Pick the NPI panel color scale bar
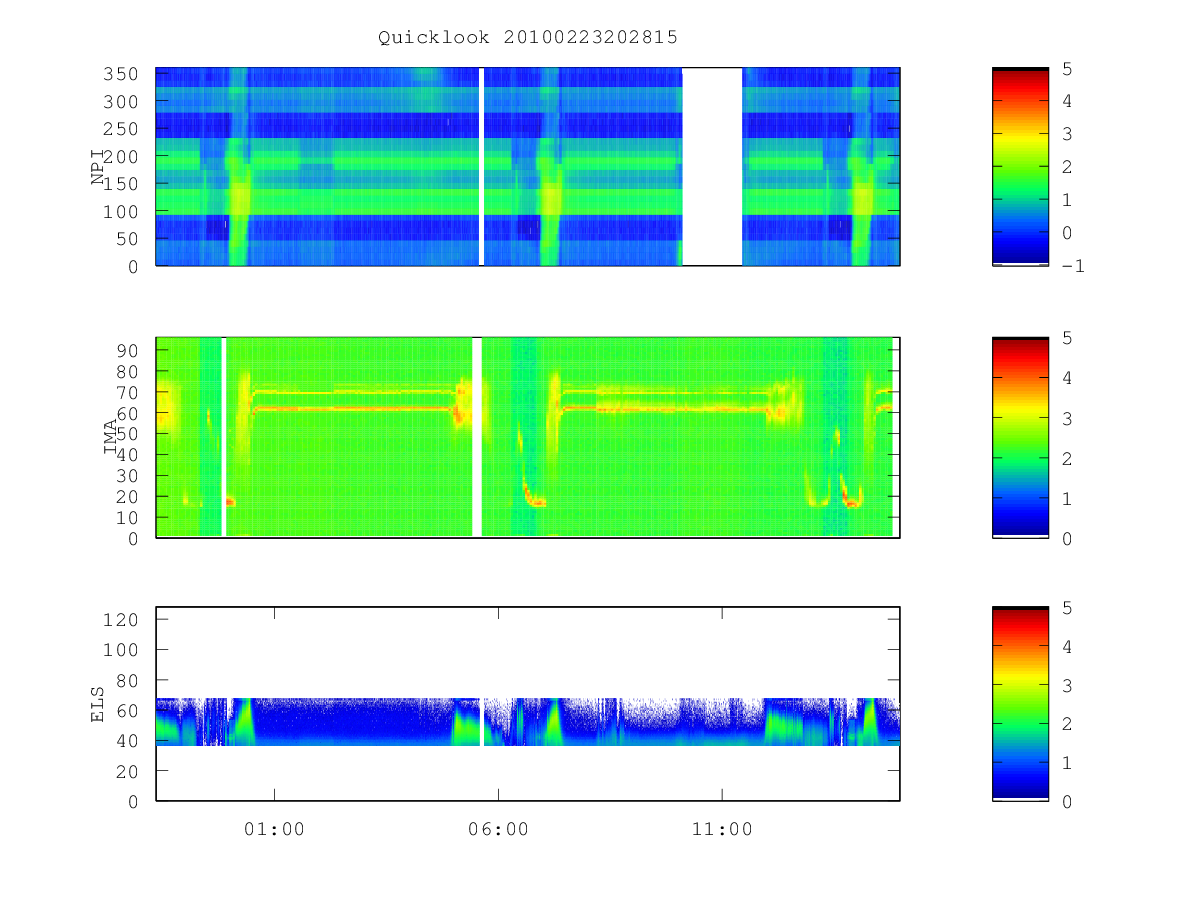The width and height of the screenshot is (1200, 900). pos(1020,167)
